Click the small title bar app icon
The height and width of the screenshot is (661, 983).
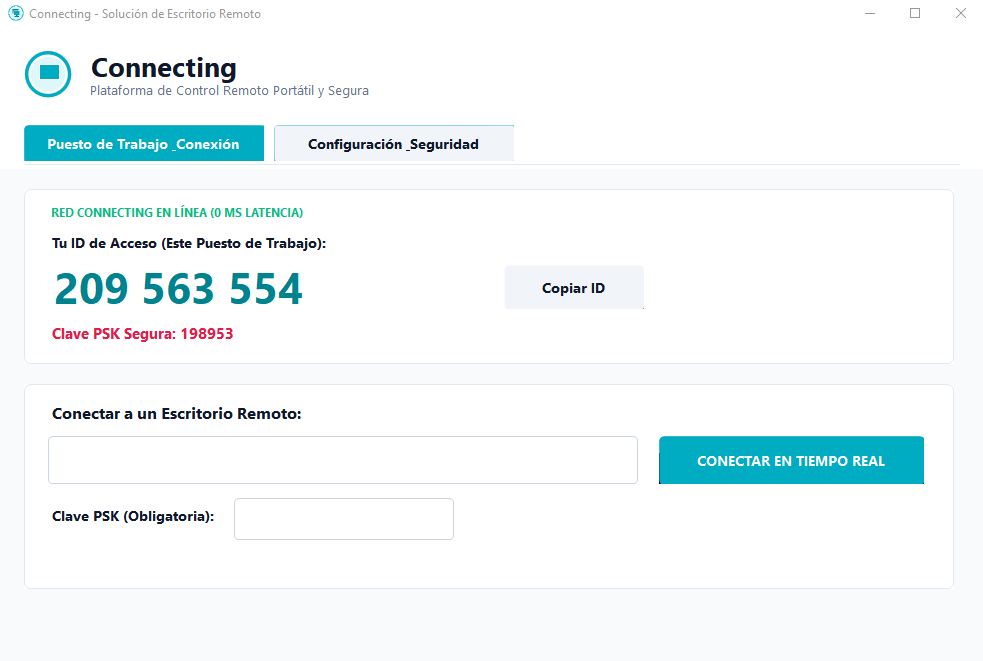click(x=16, y=13)
